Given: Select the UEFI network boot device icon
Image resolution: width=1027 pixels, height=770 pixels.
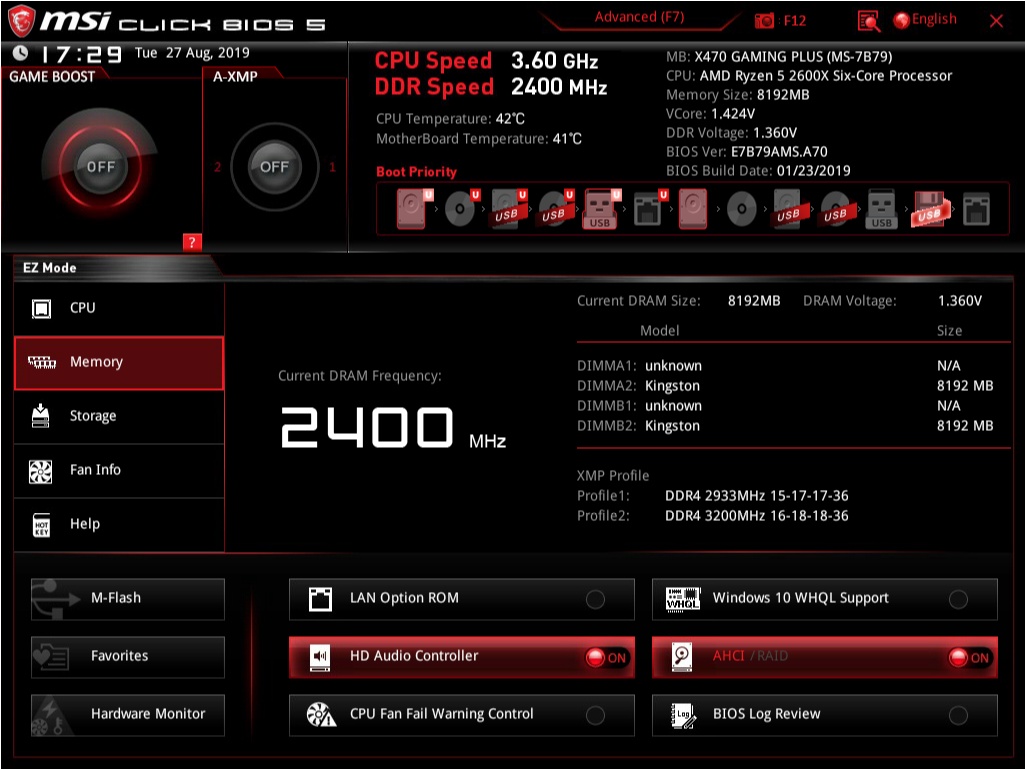Looking at the screenshot, I should coord(650,209).
